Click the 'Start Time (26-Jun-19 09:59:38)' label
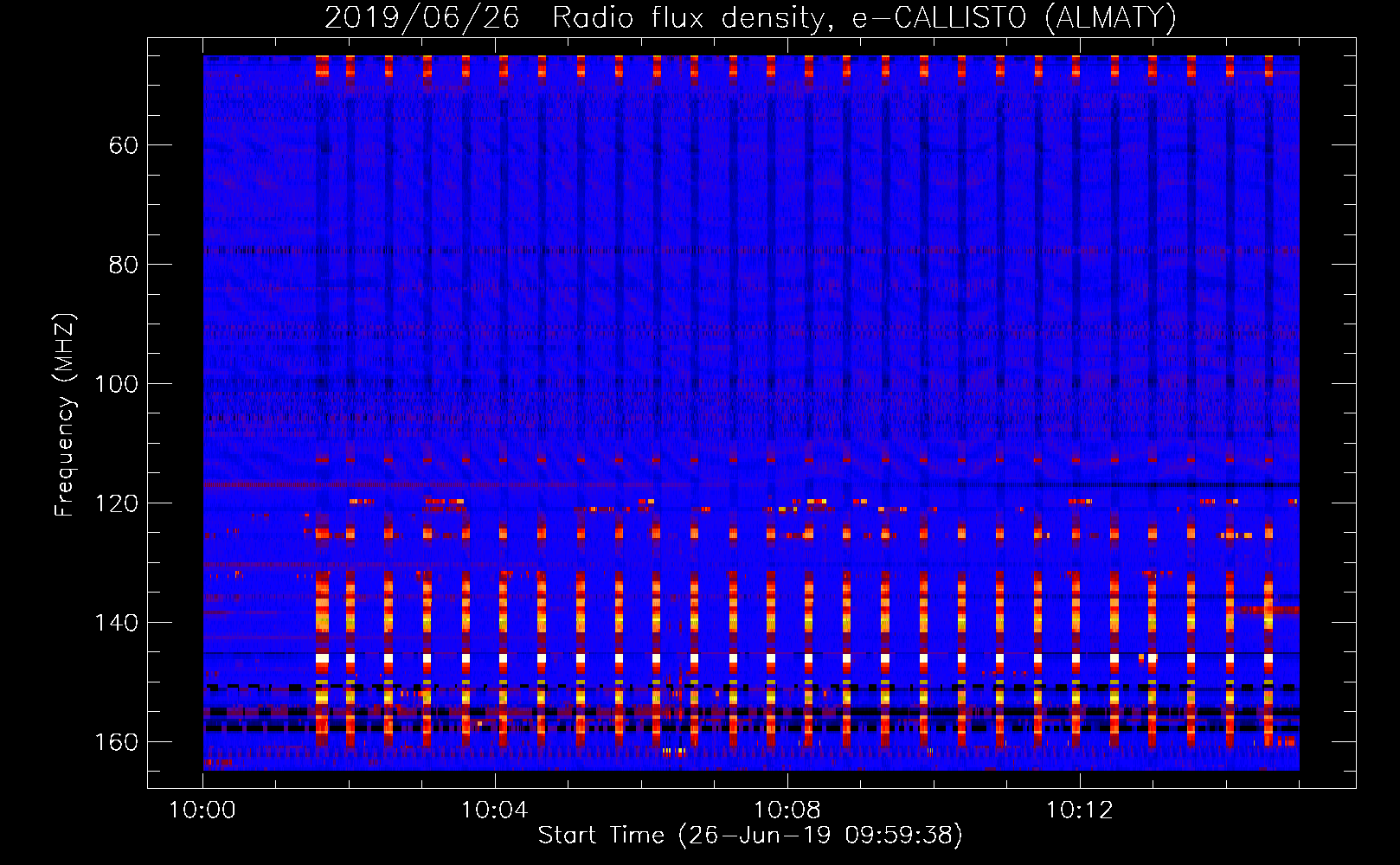The width and height of the screenshot is (1400, 865). (750, 836)
